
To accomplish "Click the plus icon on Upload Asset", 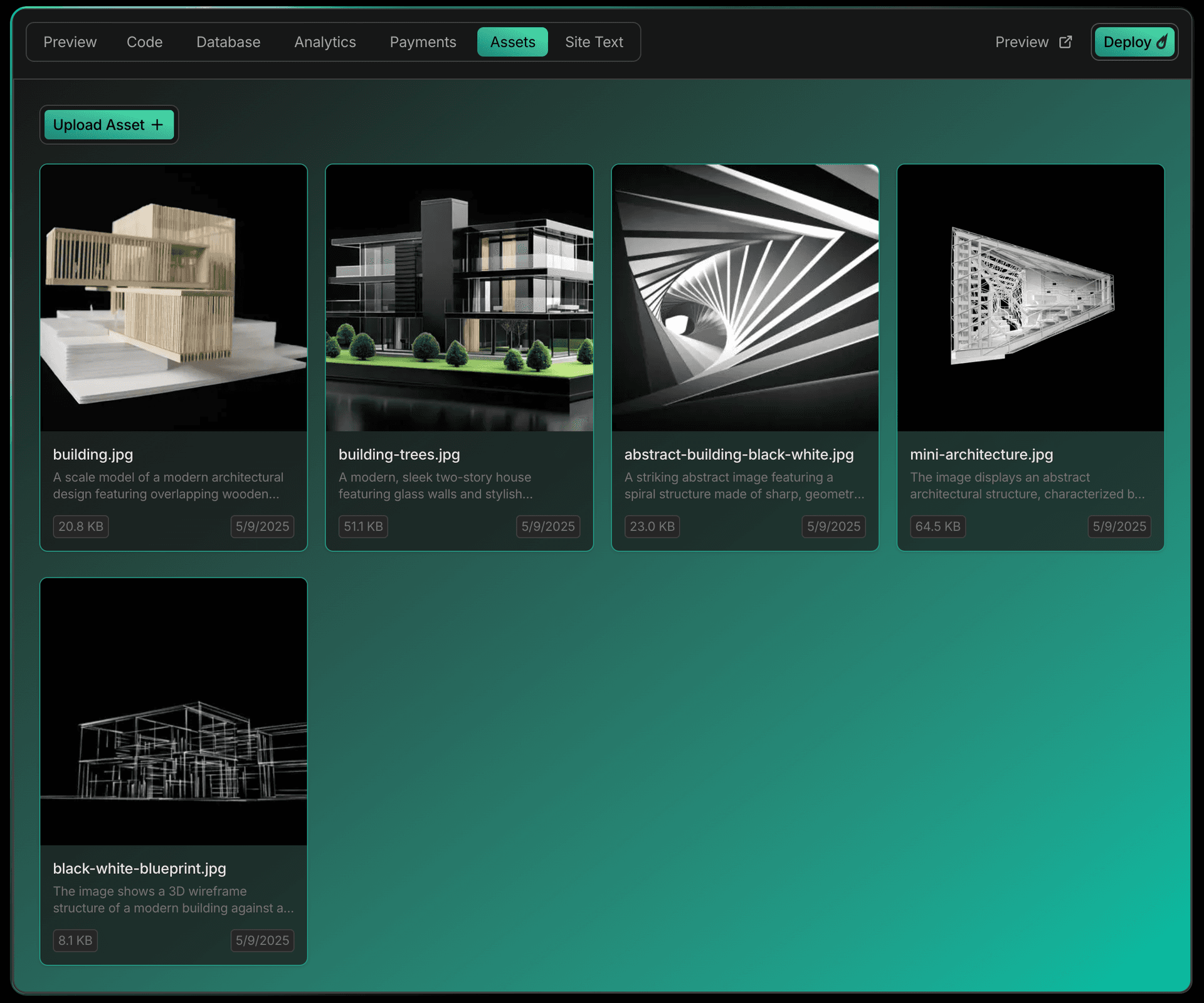I will pyautogui.click(x=157, y=125).
